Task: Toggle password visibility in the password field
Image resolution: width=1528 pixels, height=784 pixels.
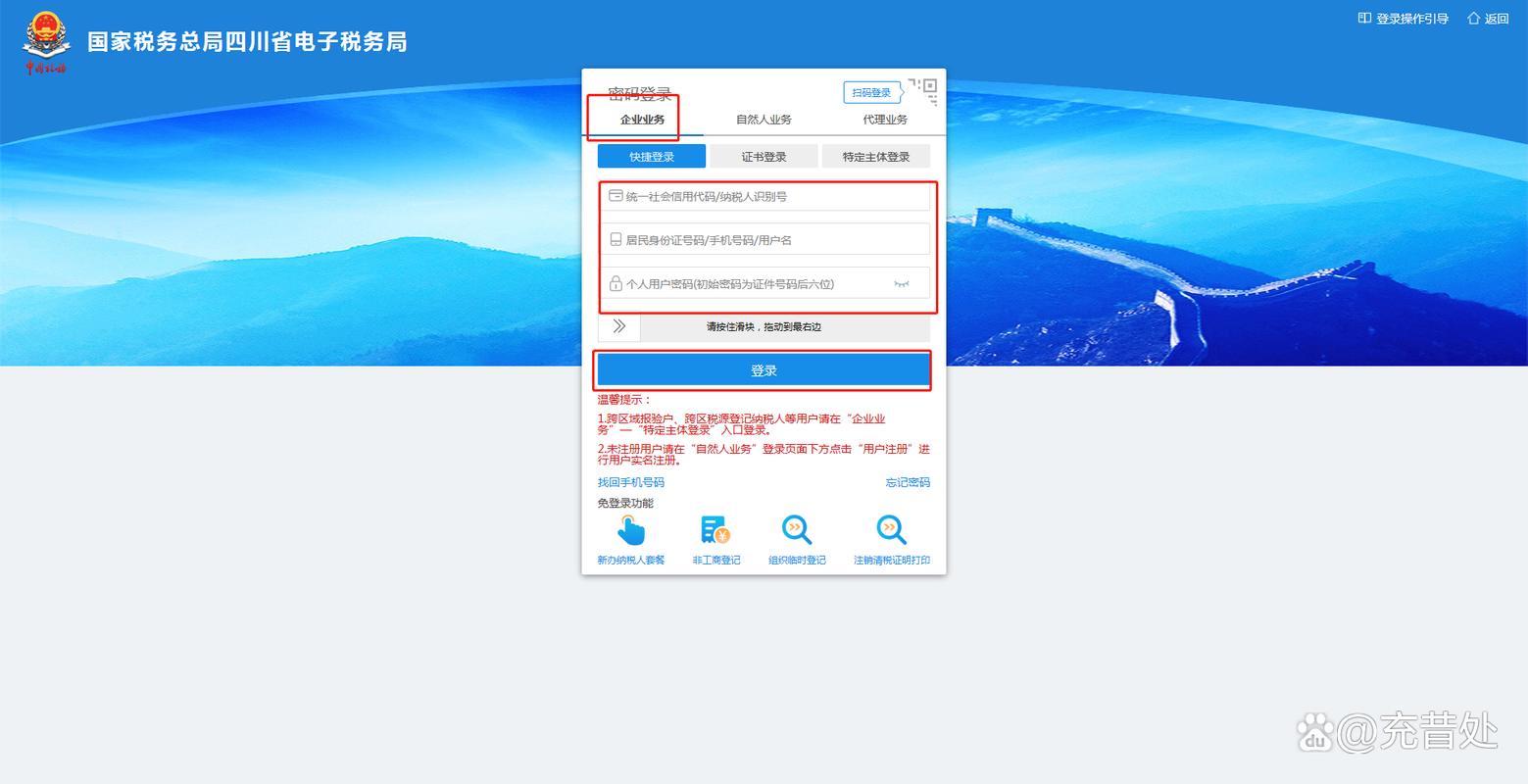Action: 901,283
